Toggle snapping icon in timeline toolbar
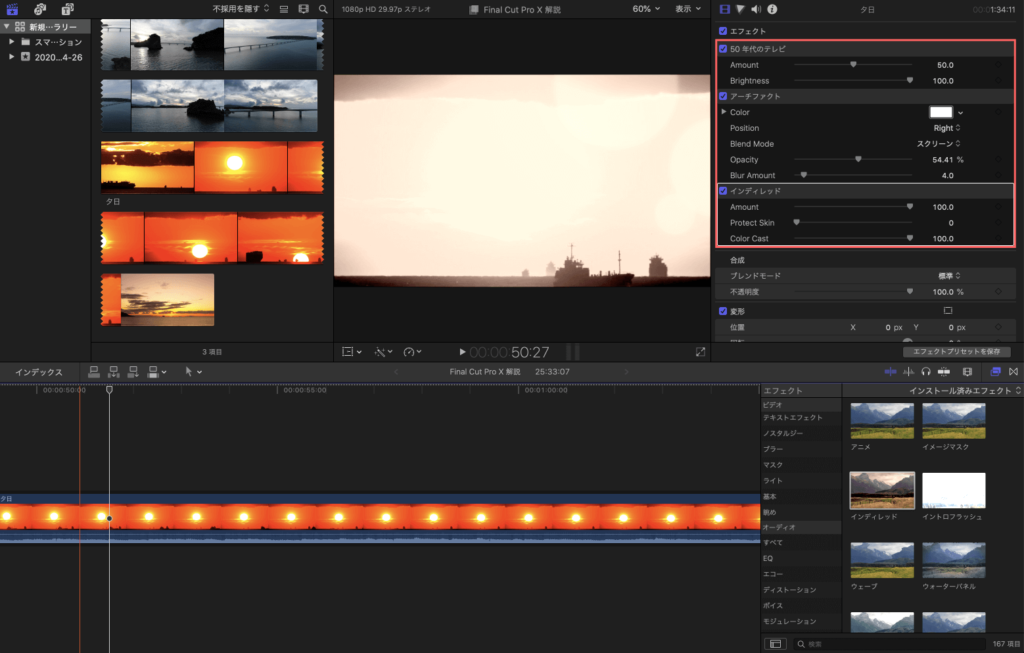Viewport: 1024px width, 653px height. point(944,372)
